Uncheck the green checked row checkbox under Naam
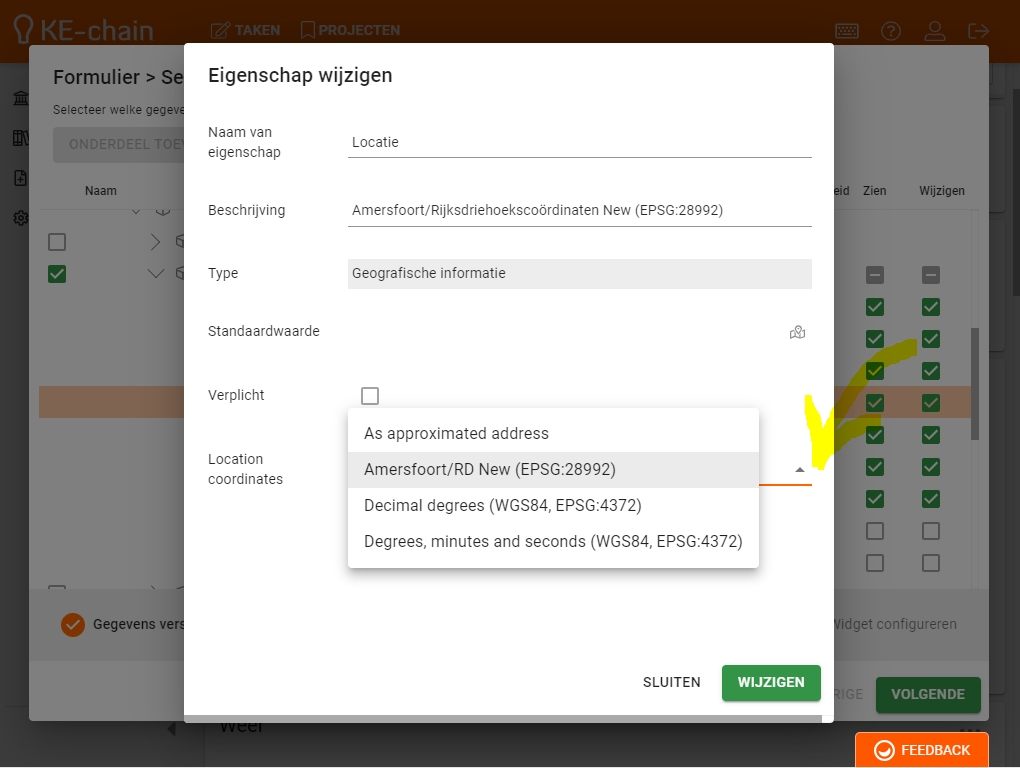The height and width of the screenshot is (768, 1020). point(57,274)
